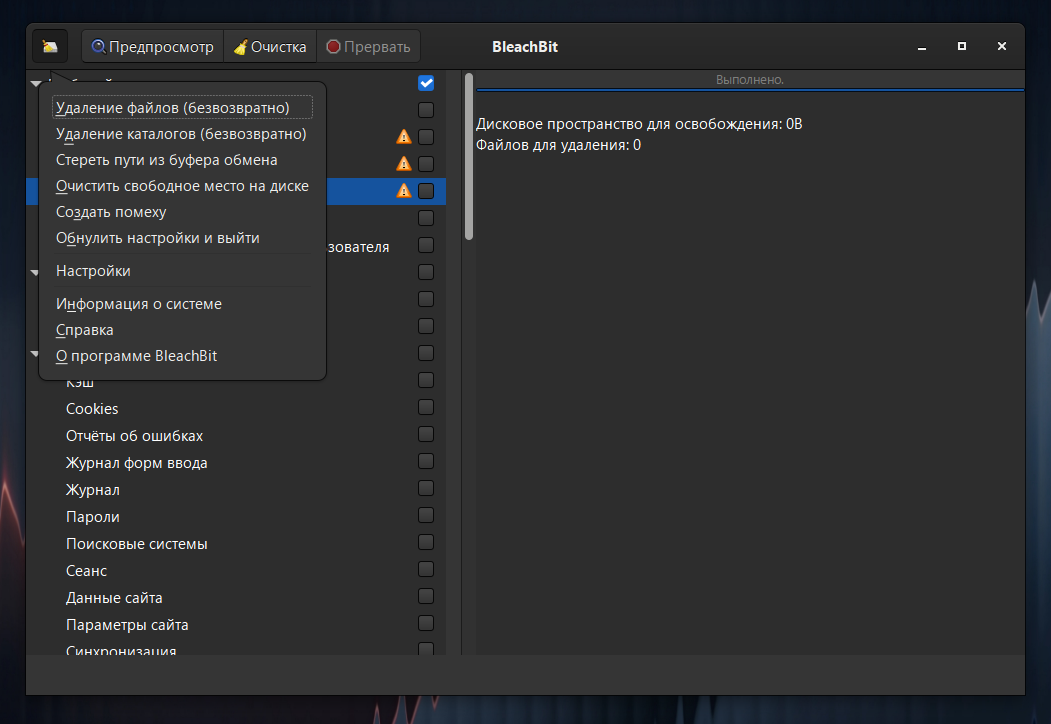Select the Данные сайта row
This screenshot has width=1051, height=724.
(236, 598)
